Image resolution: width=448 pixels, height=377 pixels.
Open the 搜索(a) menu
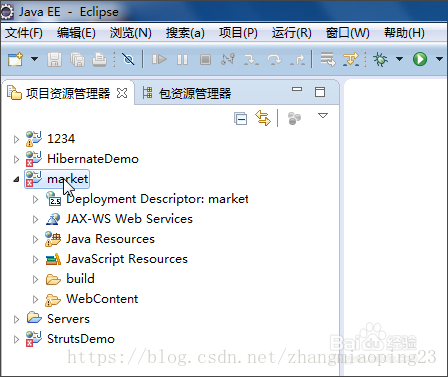[x=185, y=33]
